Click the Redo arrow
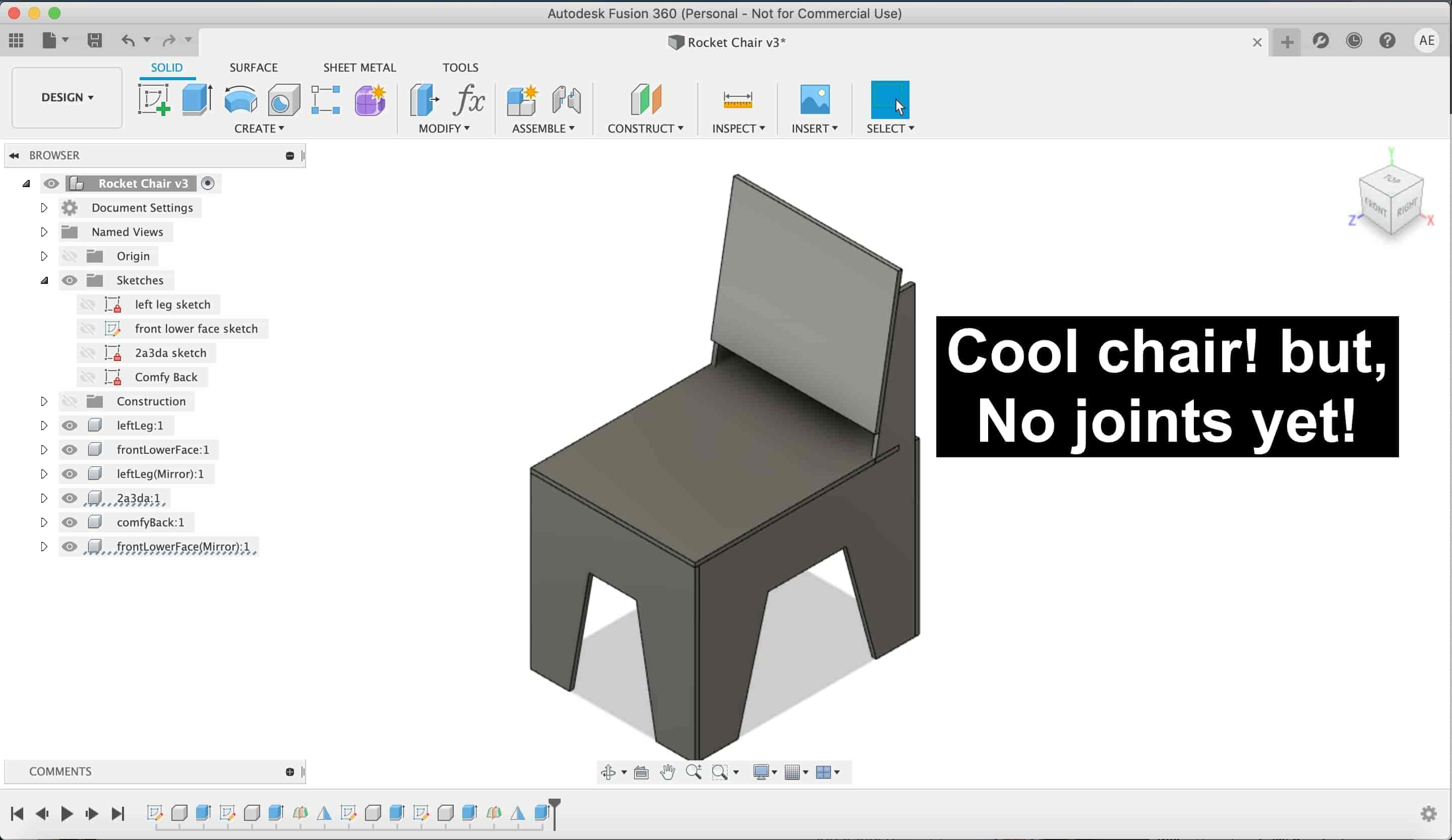Screen dimensions: 1452x840 click(169, 40)
